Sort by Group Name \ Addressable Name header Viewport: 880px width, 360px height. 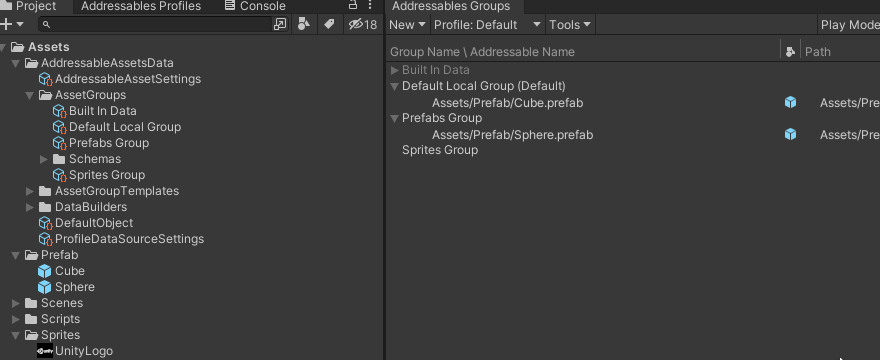tap(482, 52)
